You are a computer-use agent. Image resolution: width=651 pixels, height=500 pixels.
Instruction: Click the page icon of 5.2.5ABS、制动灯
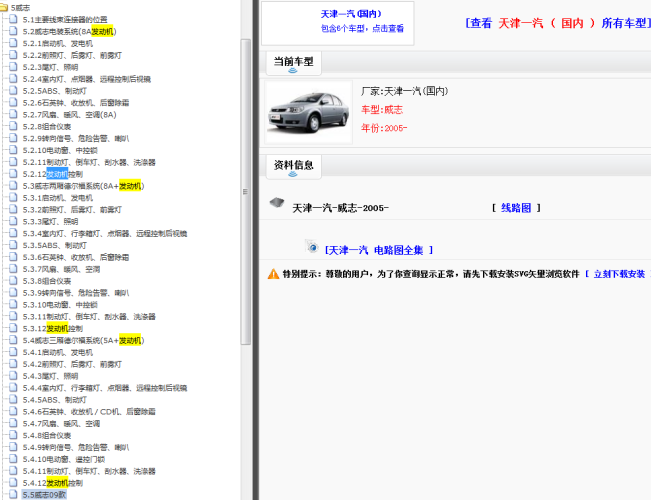pyautogui.click(x=13, y=91)
